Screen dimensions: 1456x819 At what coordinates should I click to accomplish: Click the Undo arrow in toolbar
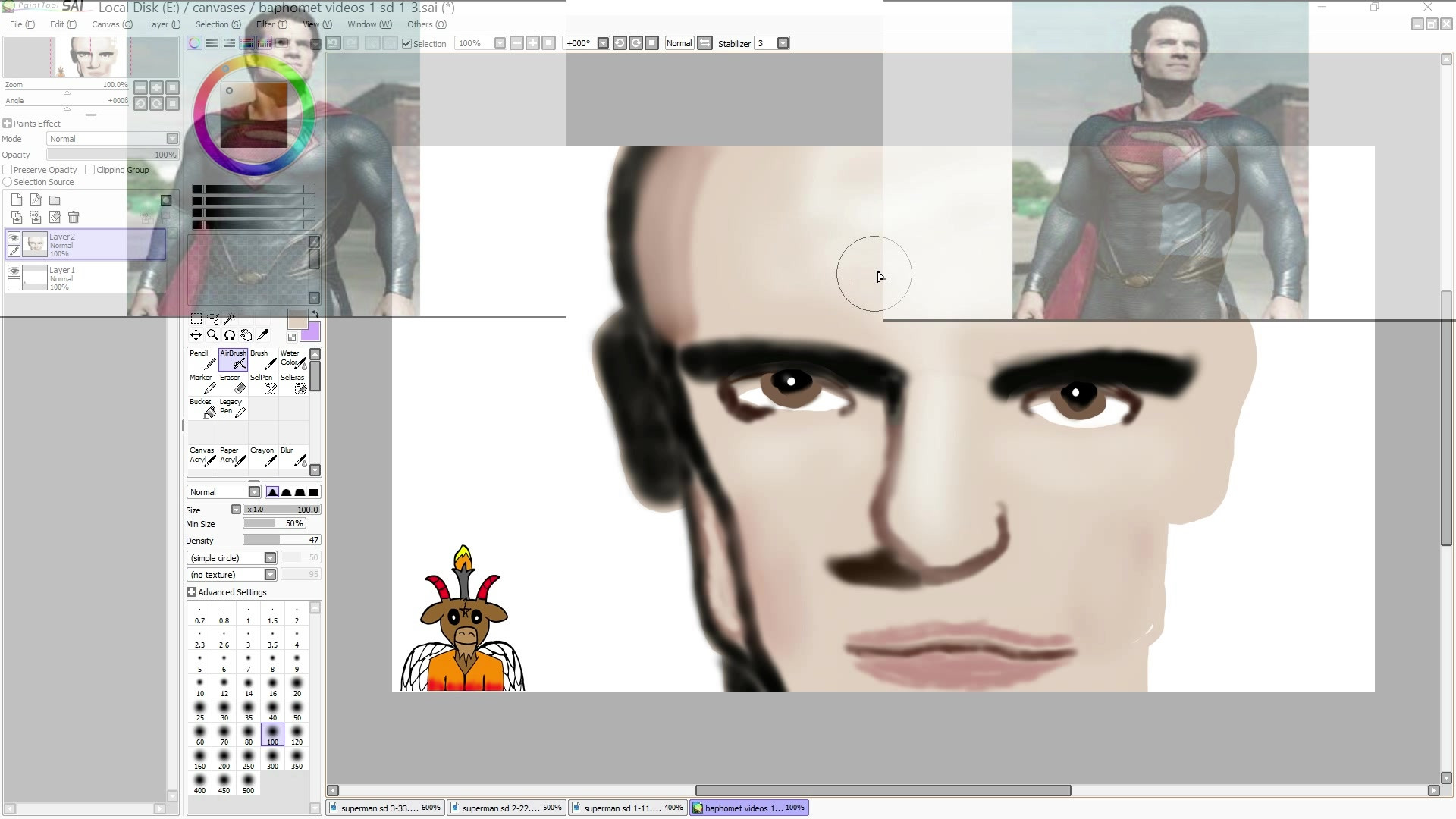coord(333,43)
